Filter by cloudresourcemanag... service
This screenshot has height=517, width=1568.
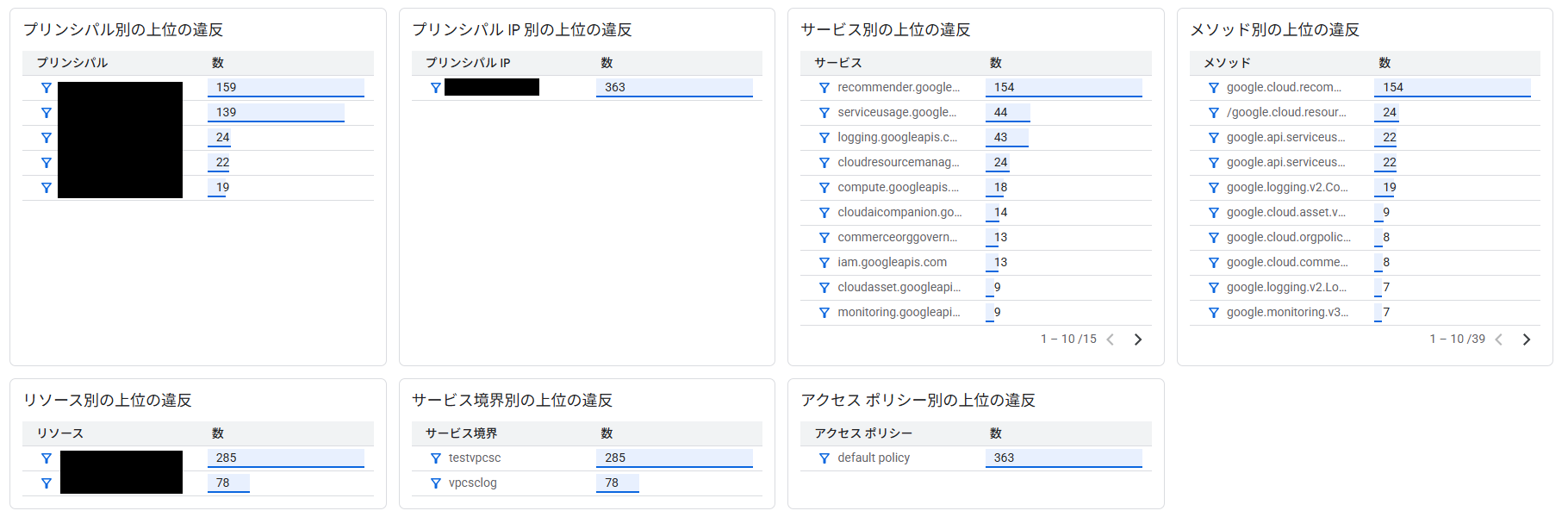[x=824, y=163]
